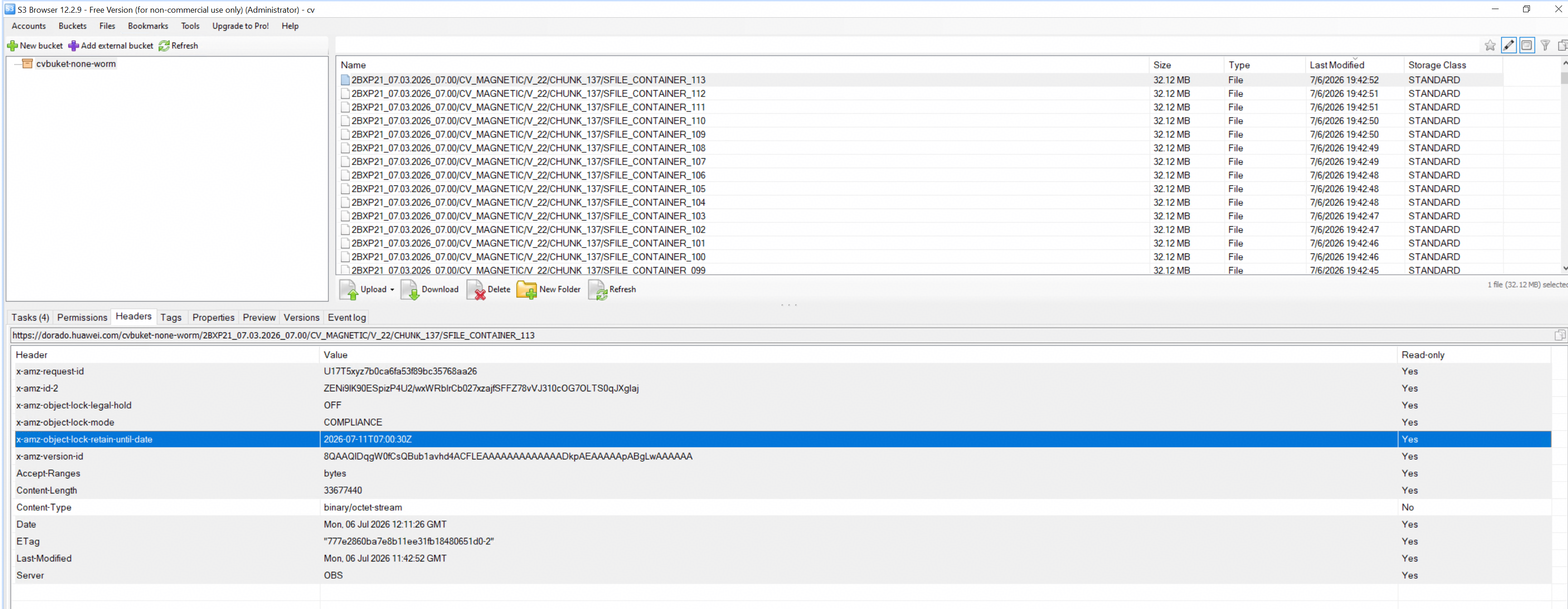Copy the object URL with copy icon

coord(1560,335)
